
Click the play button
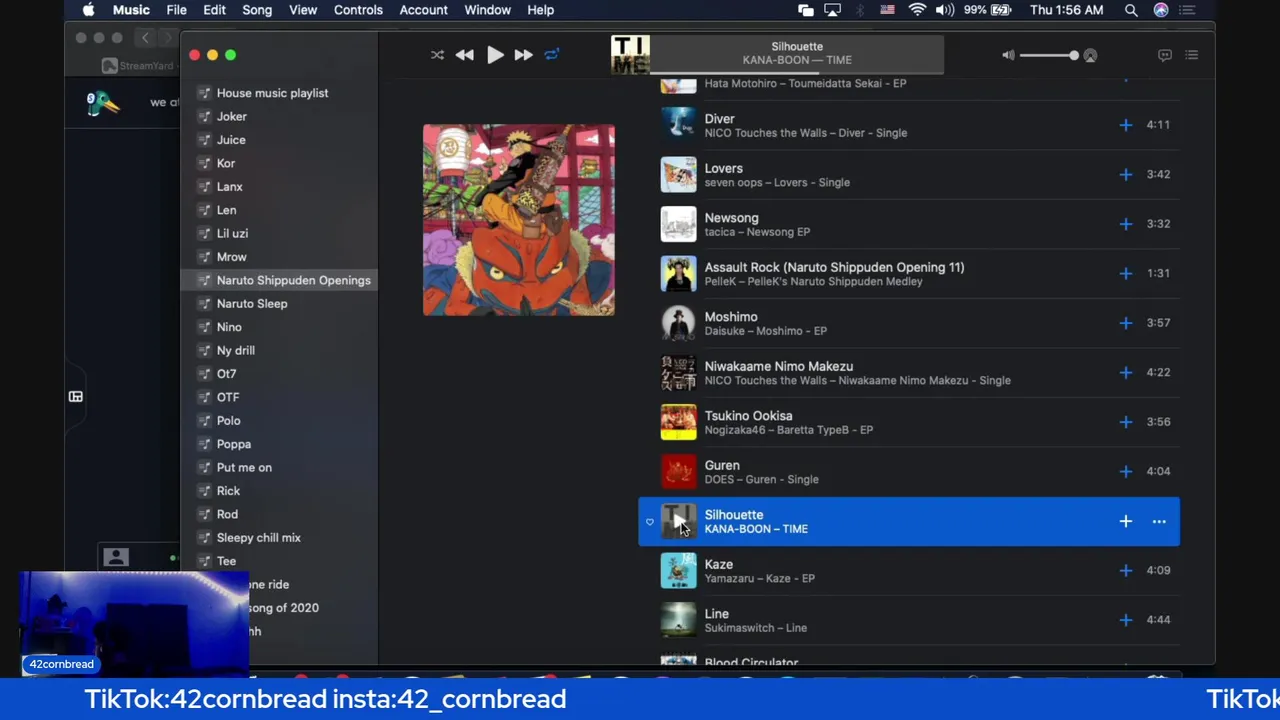point(495,55)
